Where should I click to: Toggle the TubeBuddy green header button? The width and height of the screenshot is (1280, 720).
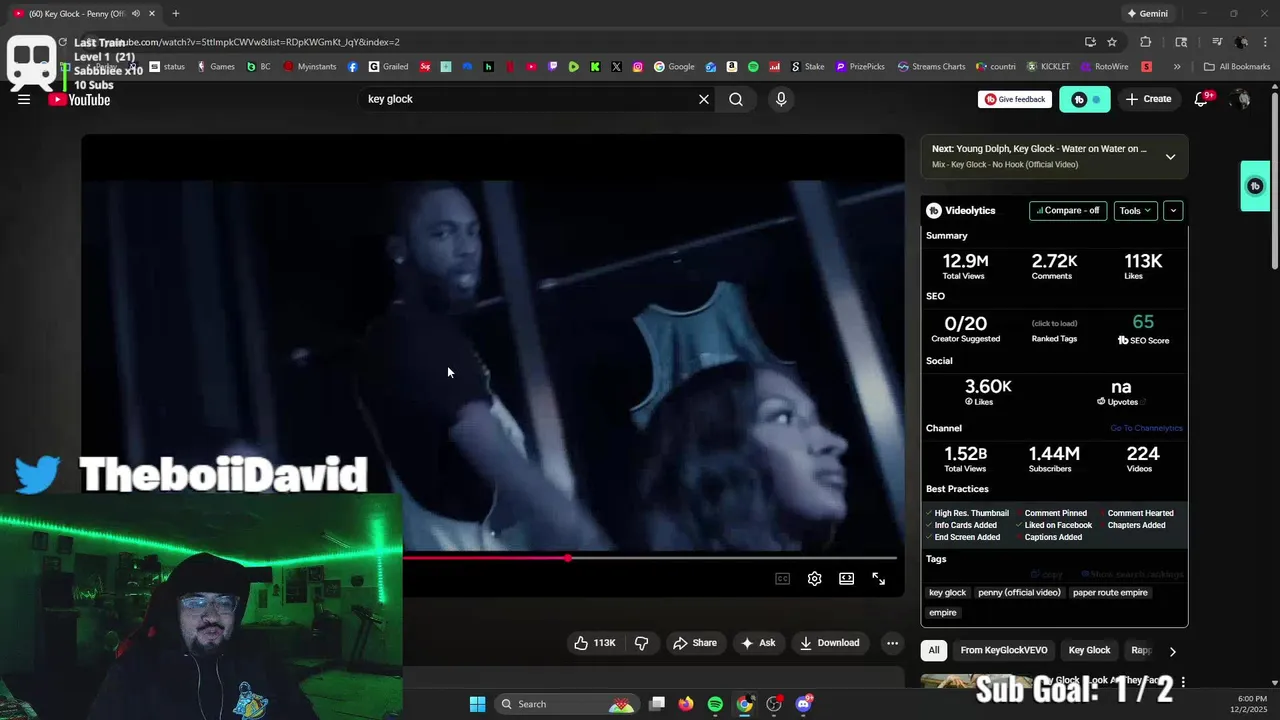[x=1085, y=99]
